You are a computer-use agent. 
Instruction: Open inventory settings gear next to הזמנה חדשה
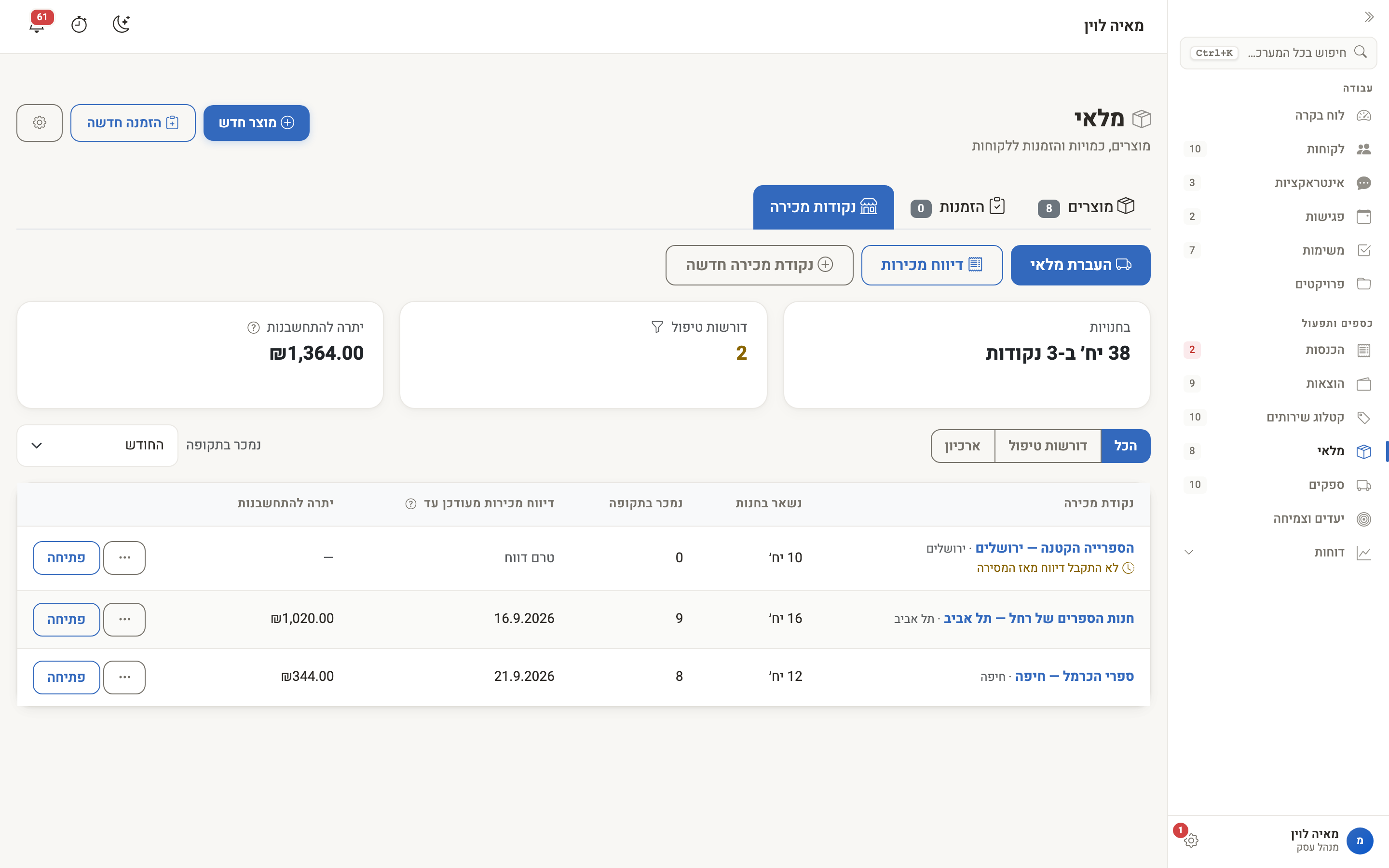(40, 123)
